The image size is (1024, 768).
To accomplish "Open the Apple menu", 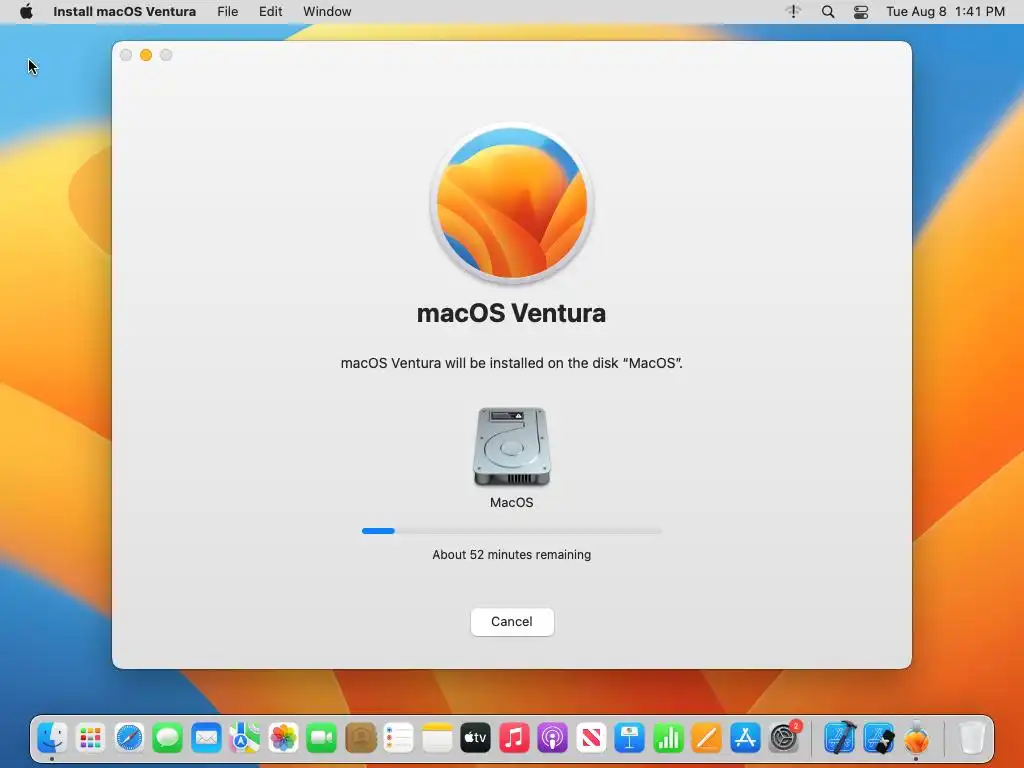I will coord(26,12).
